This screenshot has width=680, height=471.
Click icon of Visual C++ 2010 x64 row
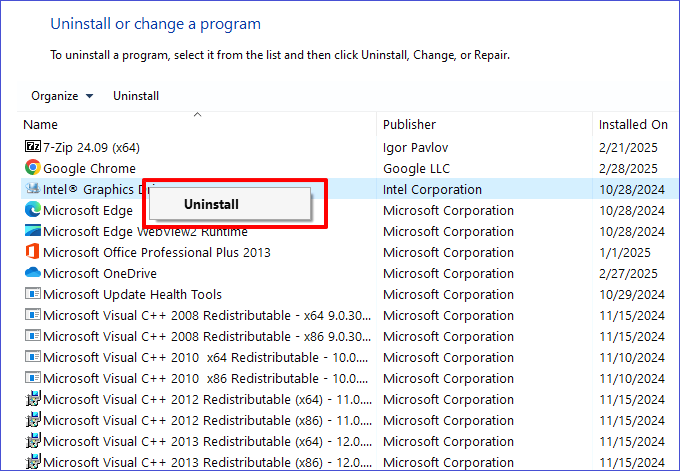[x=33, y=357]
